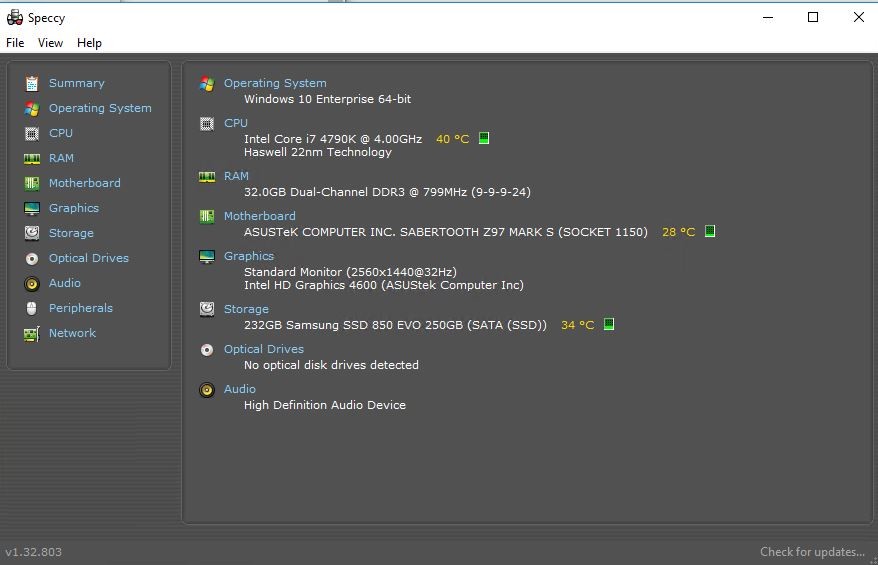Click the 28 °C motherboard temperature value
Screen dimensions: 878x565
click(679, 232)
